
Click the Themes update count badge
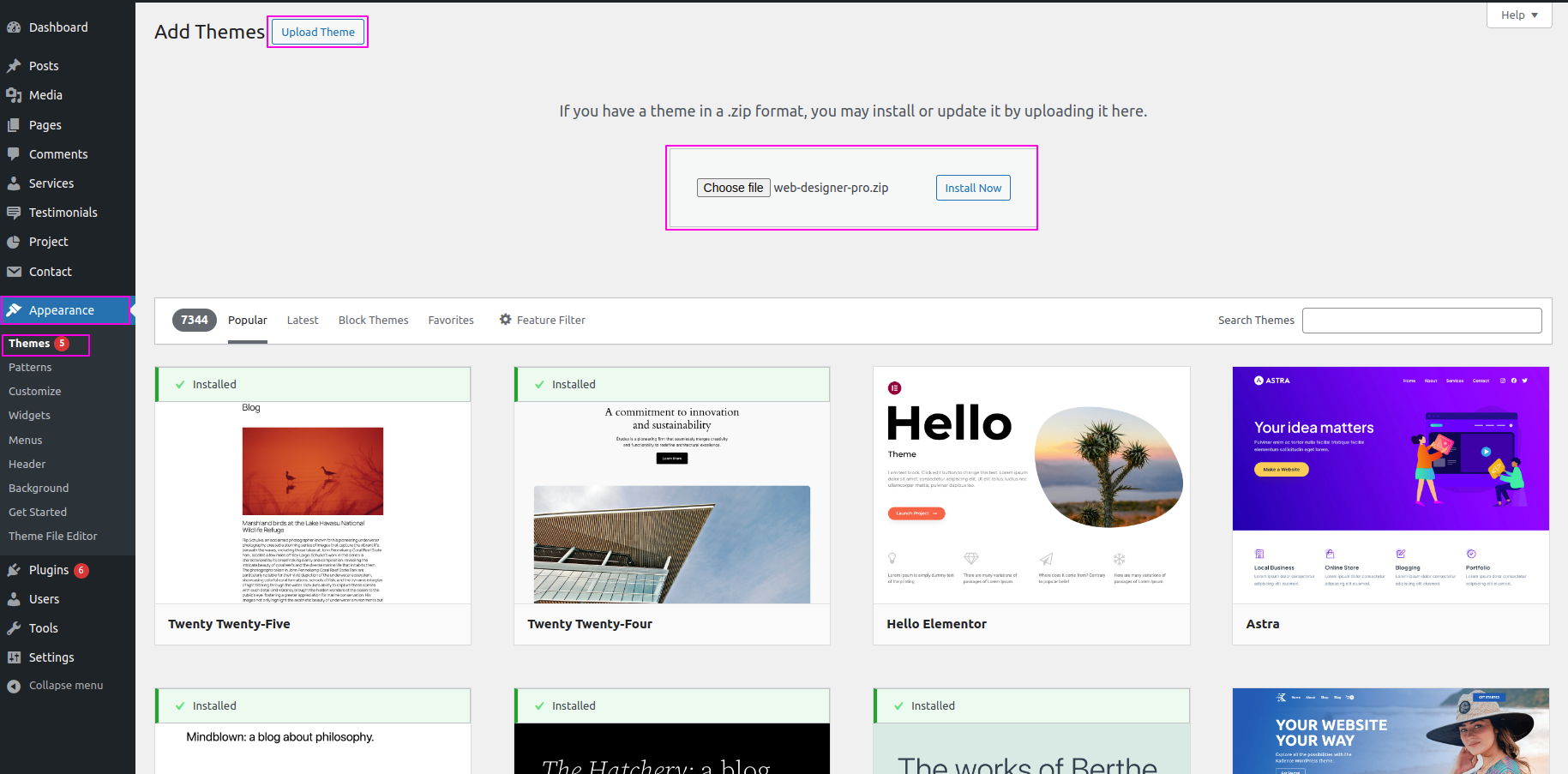(62, 344)
